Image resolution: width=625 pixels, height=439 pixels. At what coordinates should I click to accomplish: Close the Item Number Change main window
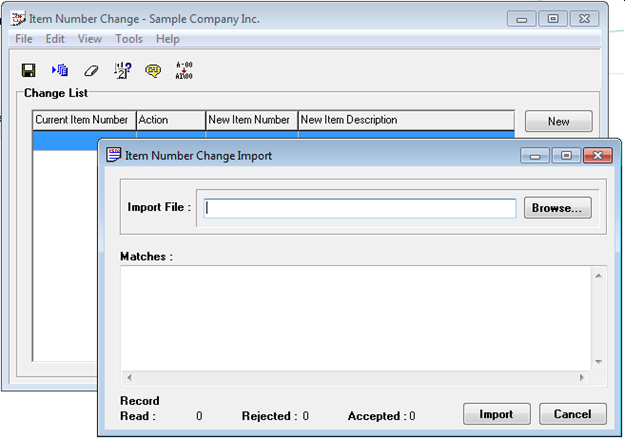[584, 19]
